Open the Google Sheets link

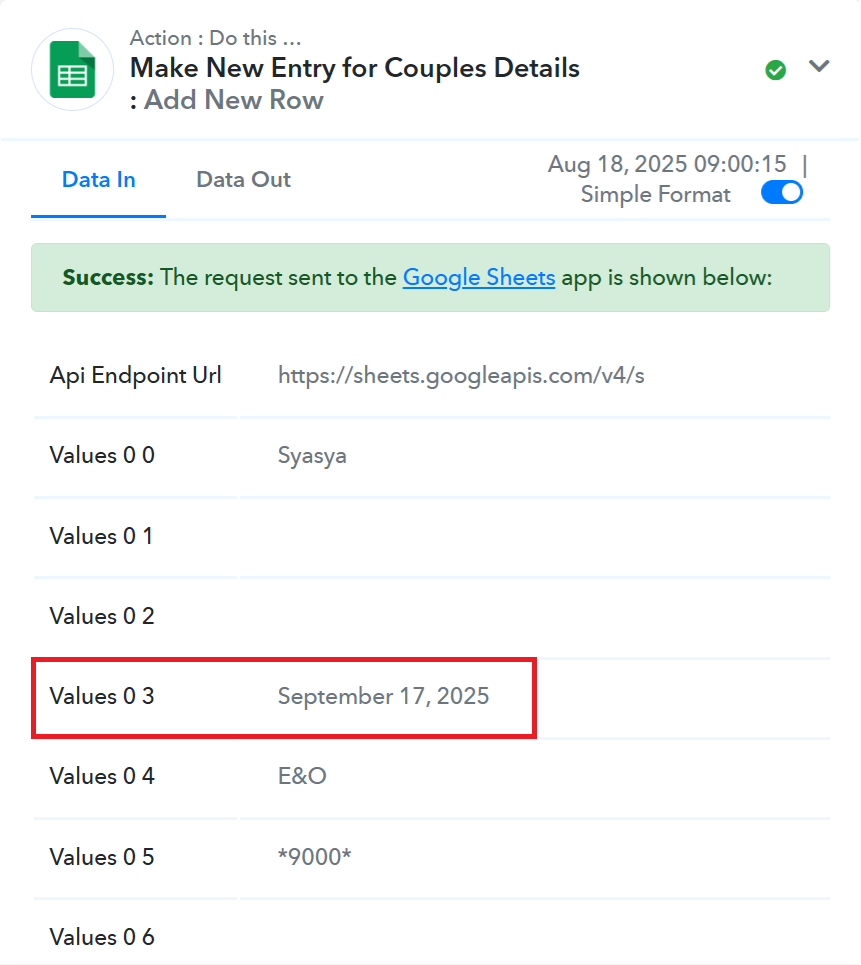[479, 278]
